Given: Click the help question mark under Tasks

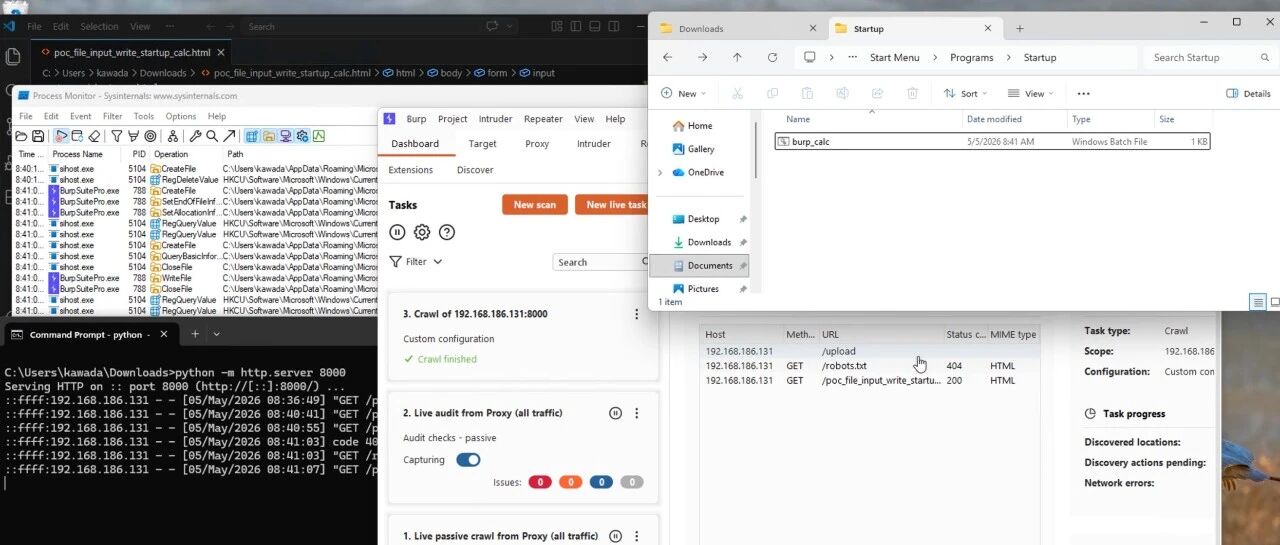Looking at the screenshot, I should coord(447,232).
